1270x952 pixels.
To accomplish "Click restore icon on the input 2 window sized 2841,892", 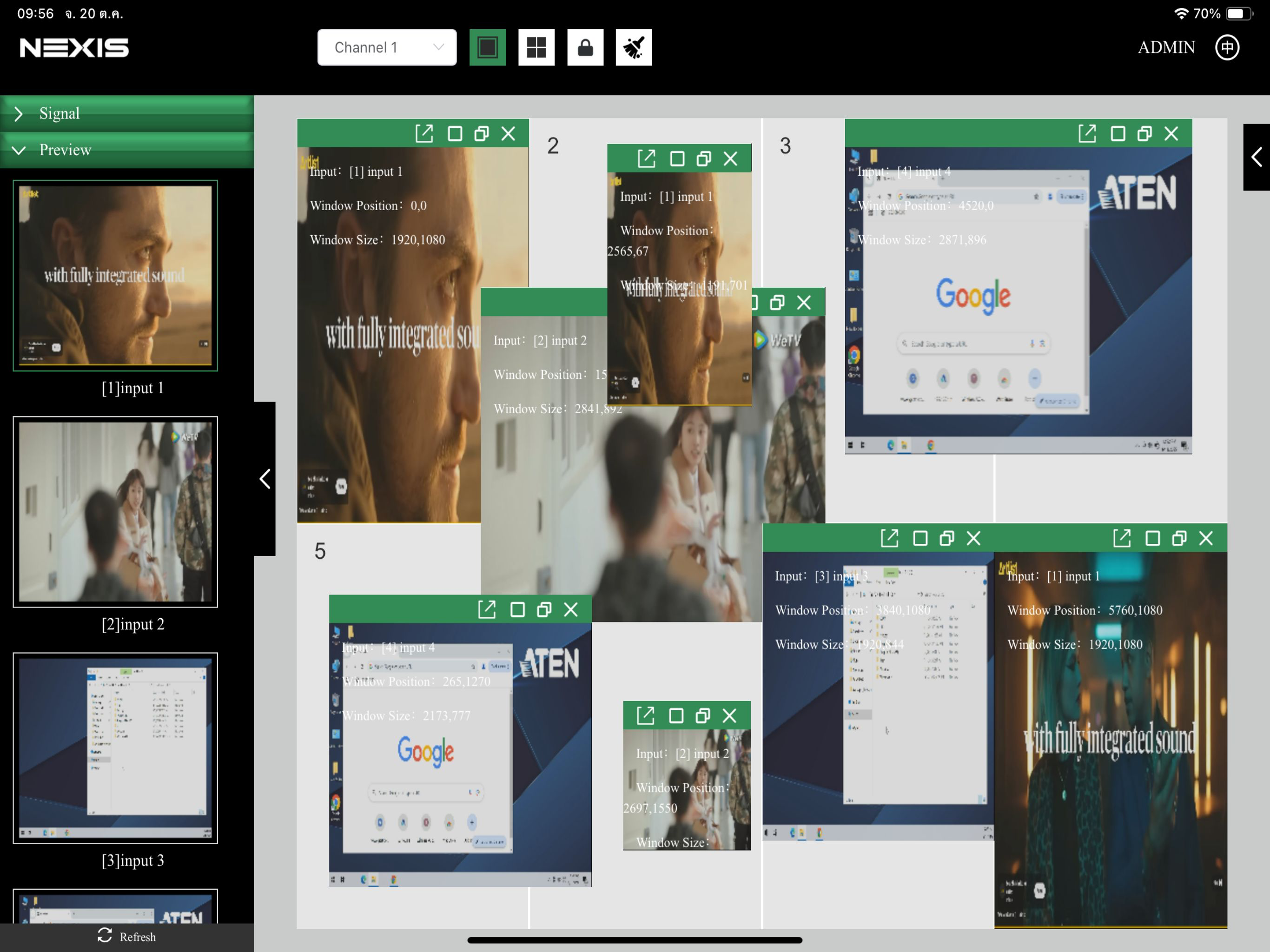I will pos(777,303).
